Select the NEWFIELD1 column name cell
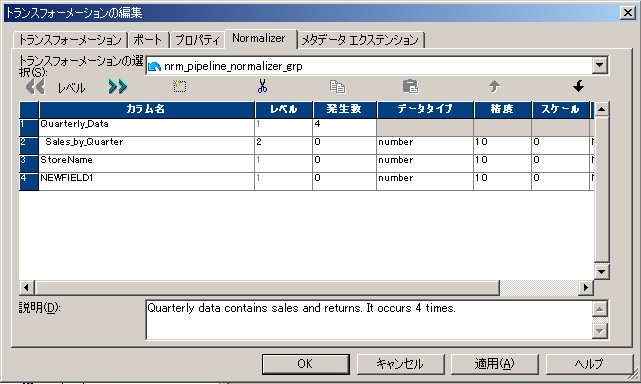Screen dimensions: 641x384 pos(147,181)
